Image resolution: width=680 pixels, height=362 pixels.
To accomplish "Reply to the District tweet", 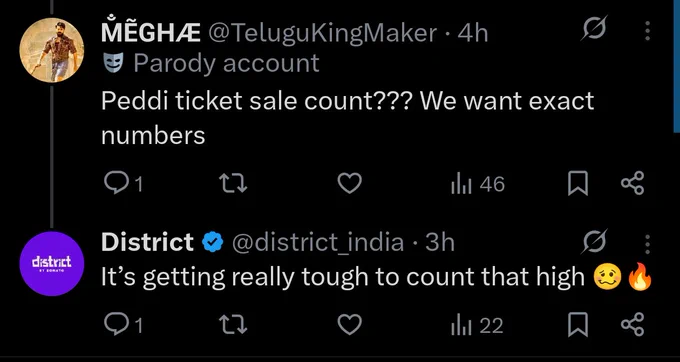I will (x=123, y=325).
